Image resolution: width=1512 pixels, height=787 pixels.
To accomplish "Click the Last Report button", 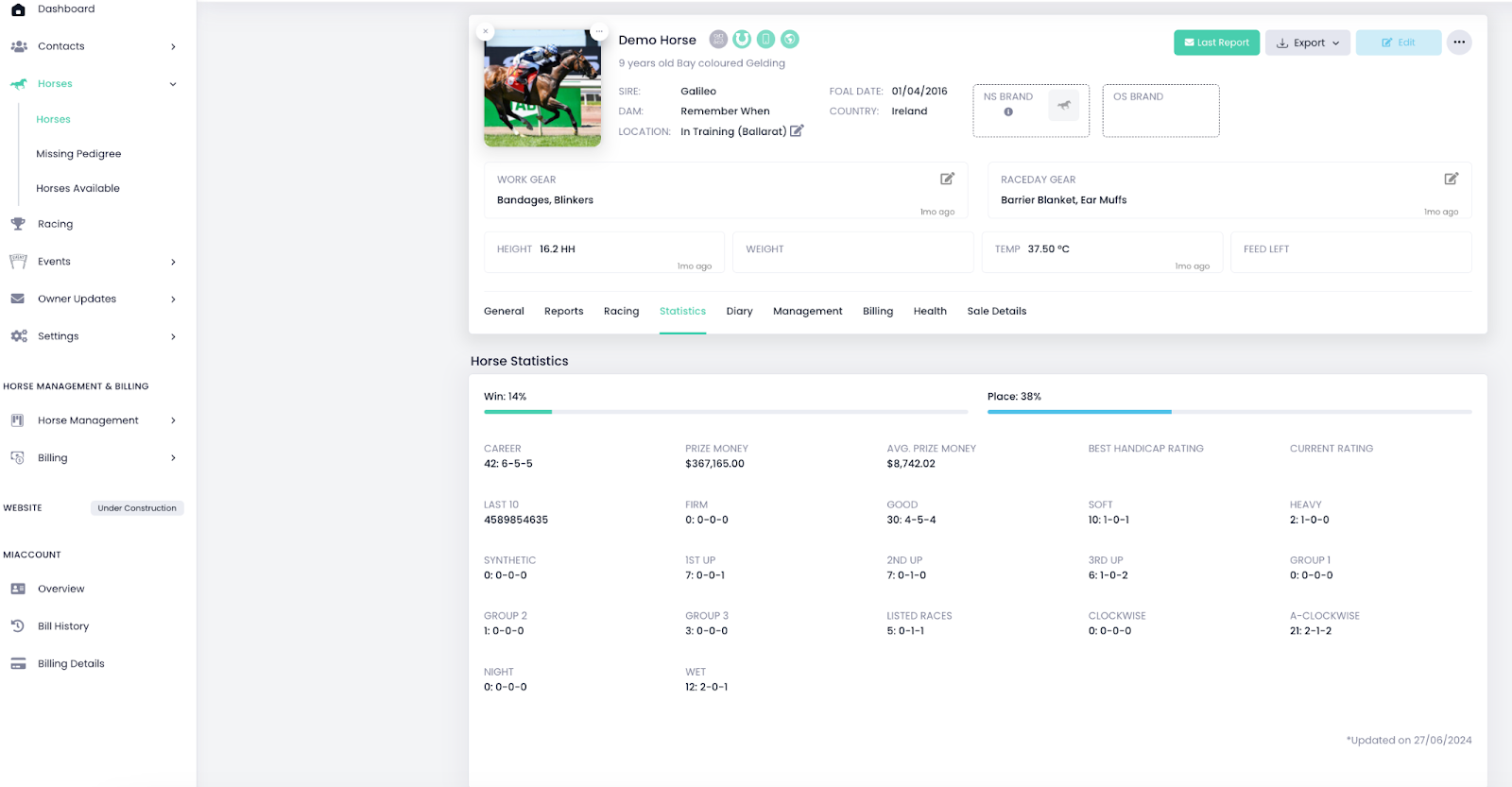I will click(x=1216, y=43).
